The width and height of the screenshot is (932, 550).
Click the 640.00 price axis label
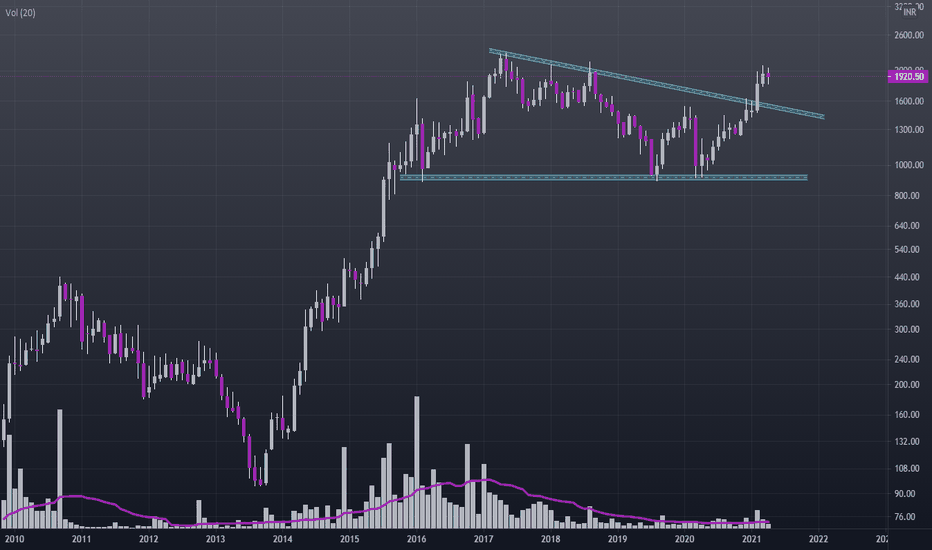(x=907, y=225)
